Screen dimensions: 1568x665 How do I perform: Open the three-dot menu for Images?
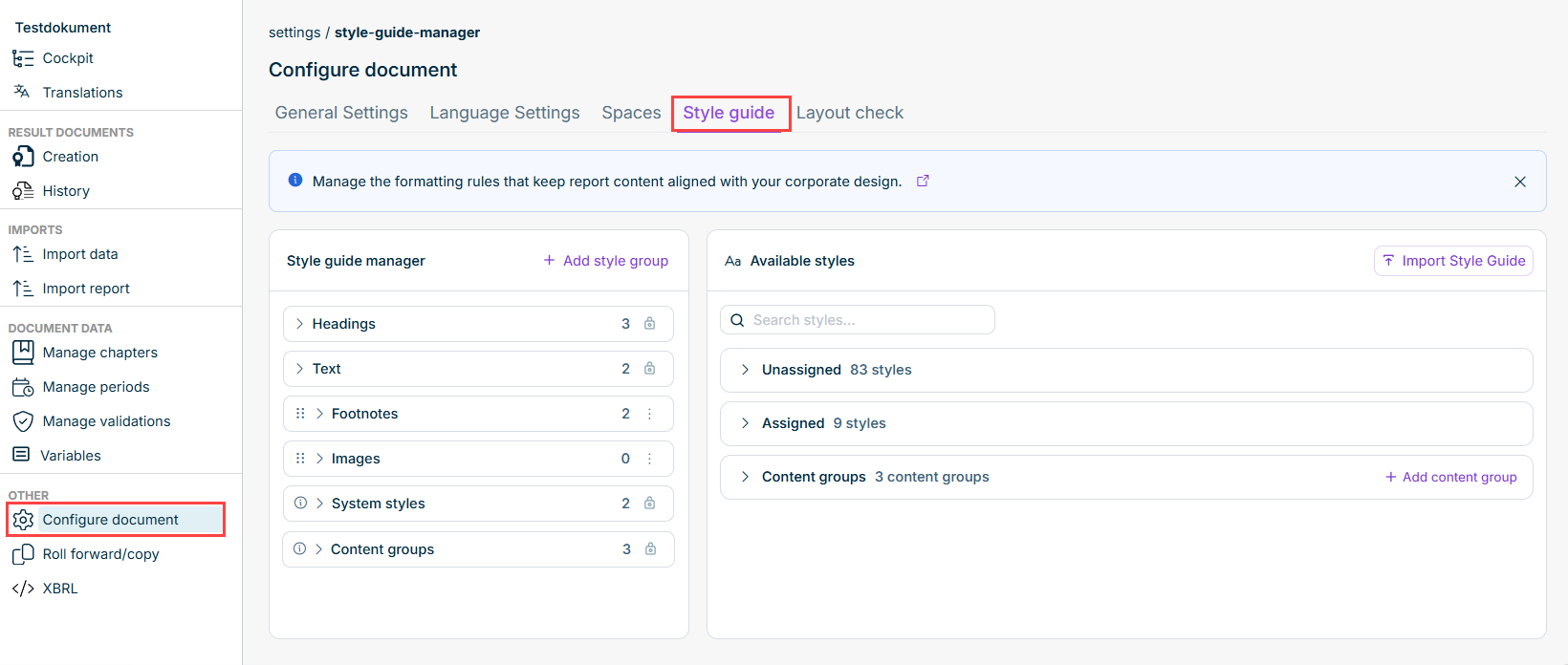[x=650, y=459]
